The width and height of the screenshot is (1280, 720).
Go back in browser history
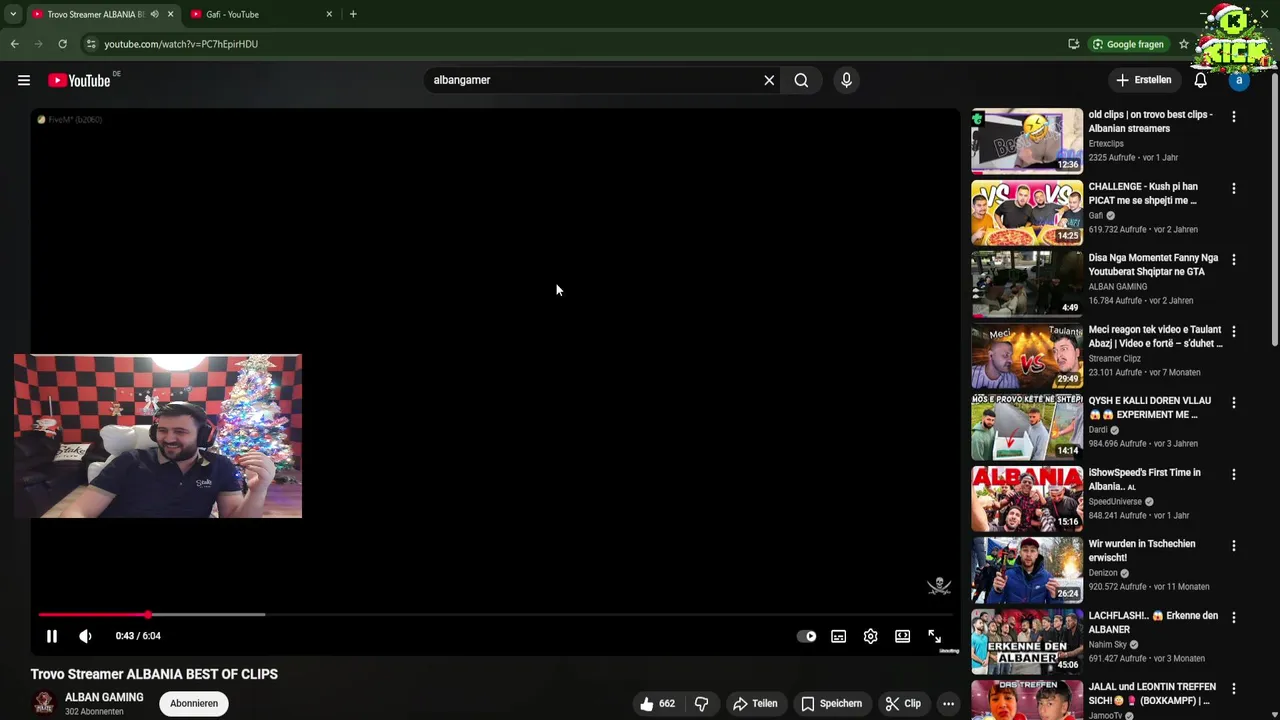[14, 44]
